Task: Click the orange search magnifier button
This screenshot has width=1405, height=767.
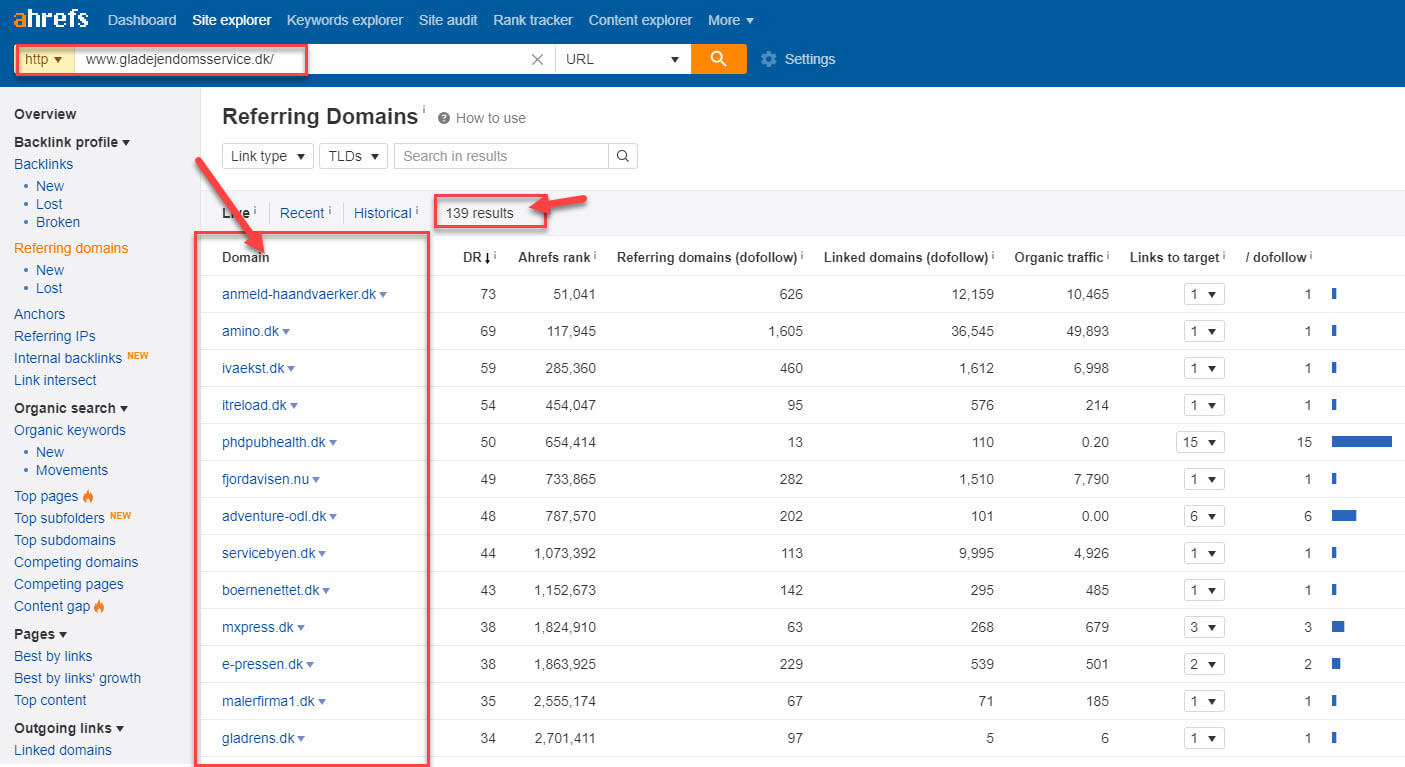Action: pyautogui.click(x=718, y=59)
